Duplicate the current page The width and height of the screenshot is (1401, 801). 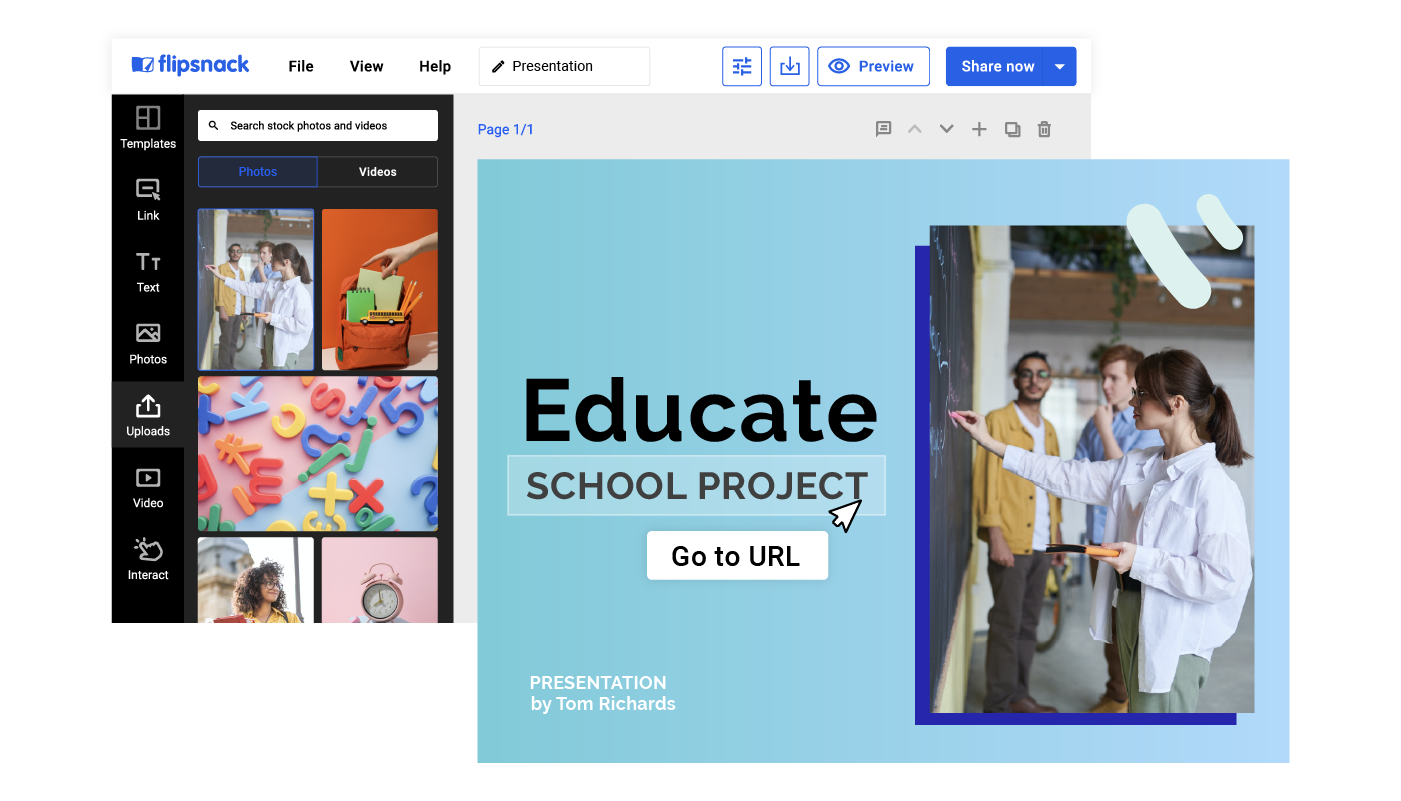[1012, 129]
